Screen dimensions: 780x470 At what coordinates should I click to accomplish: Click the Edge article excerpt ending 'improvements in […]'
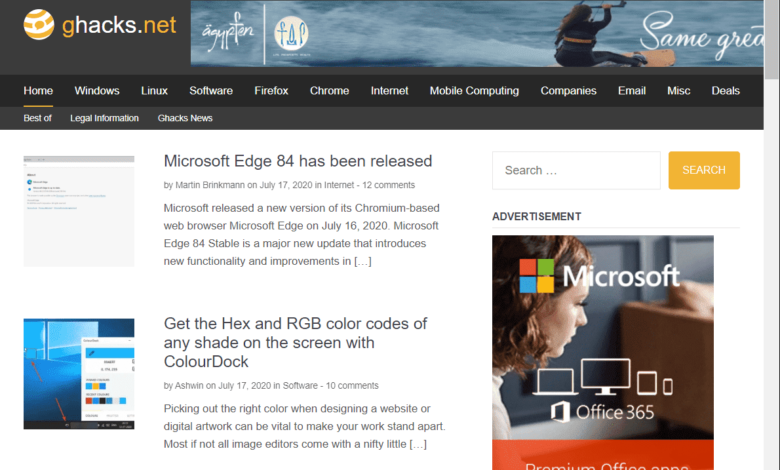pyautogui.click(x=301, y=234)
